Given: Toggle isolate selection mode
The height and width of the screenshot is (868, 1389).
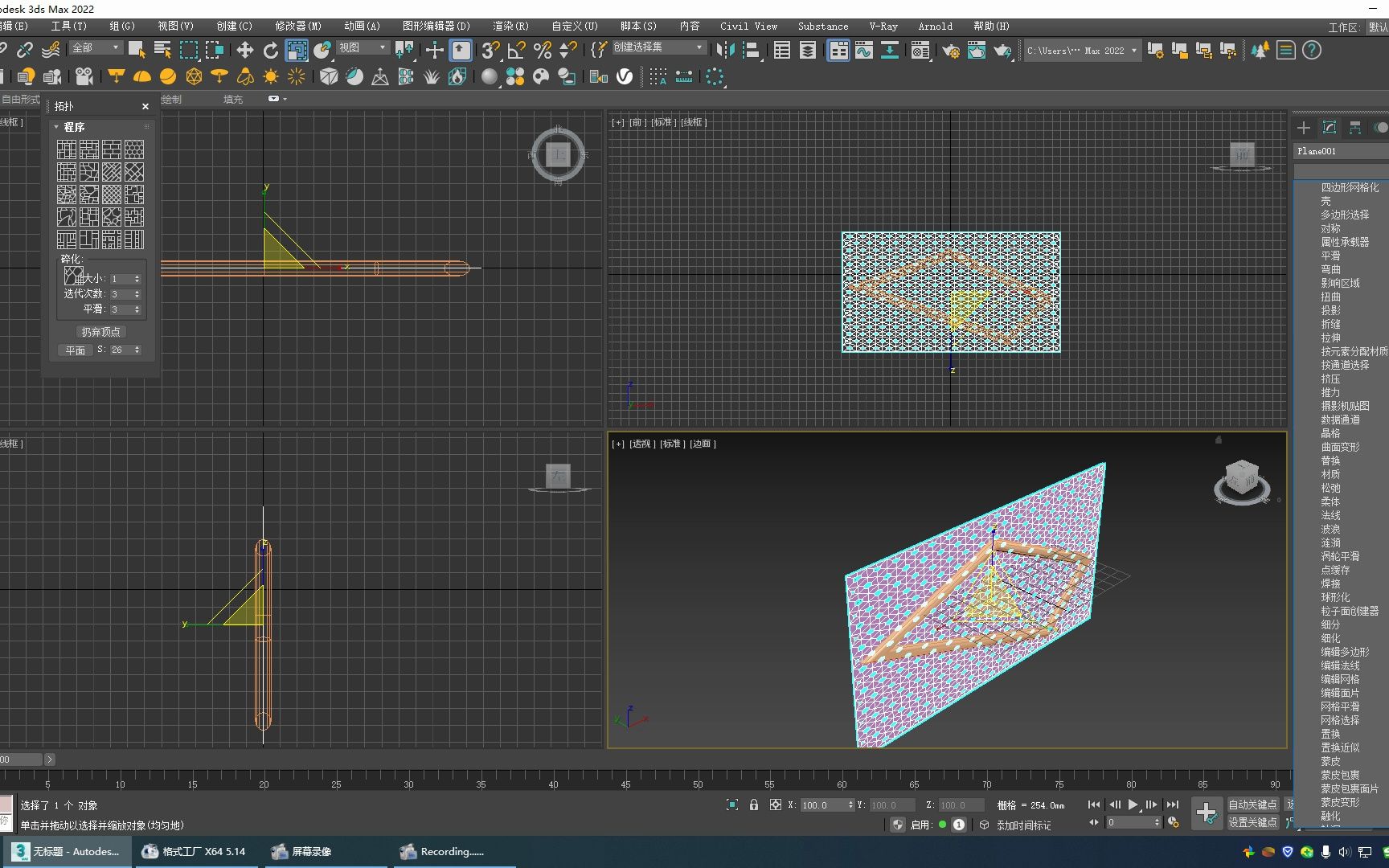Looking at the screenshot, I should point(732,805).
